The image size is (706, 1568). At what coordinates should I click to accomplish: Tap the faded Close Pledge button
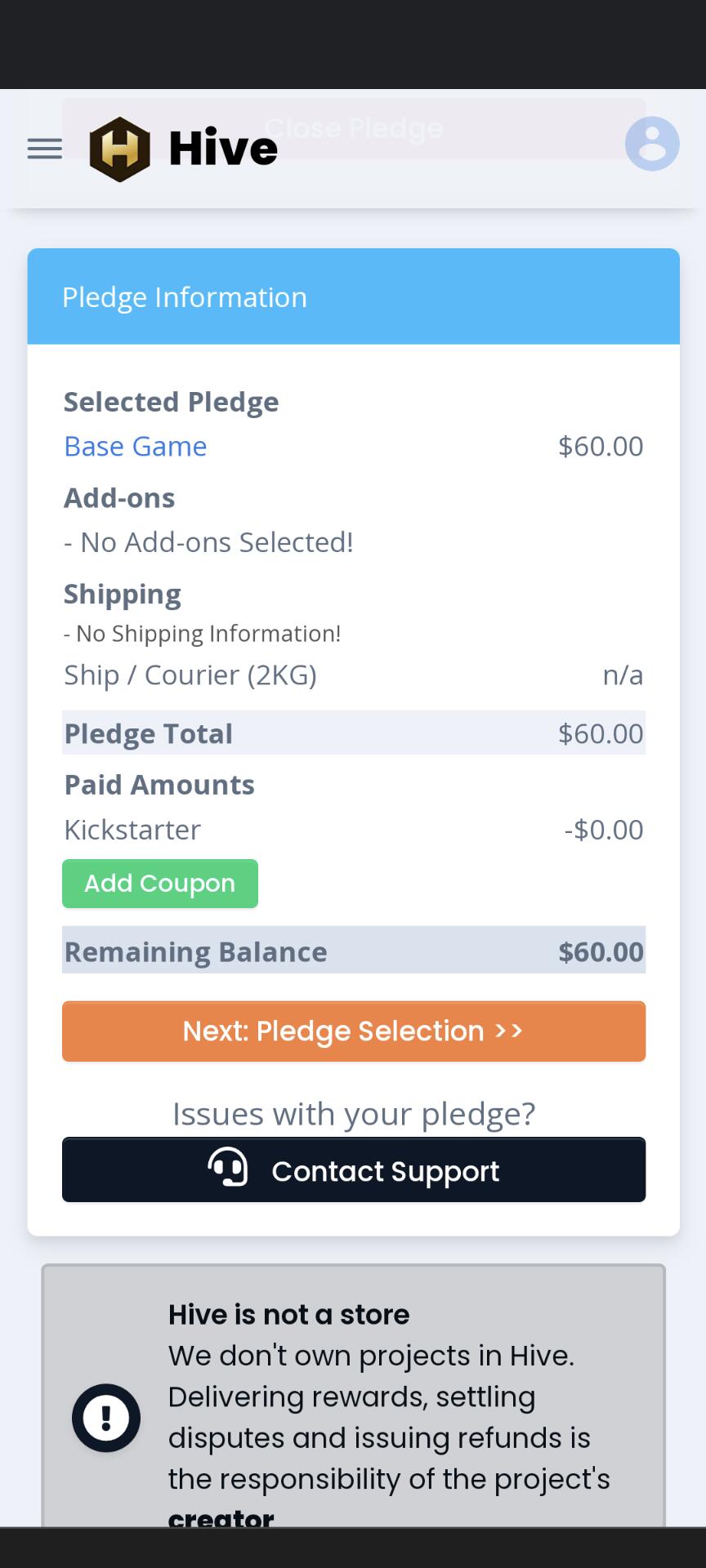pos(354,128)
